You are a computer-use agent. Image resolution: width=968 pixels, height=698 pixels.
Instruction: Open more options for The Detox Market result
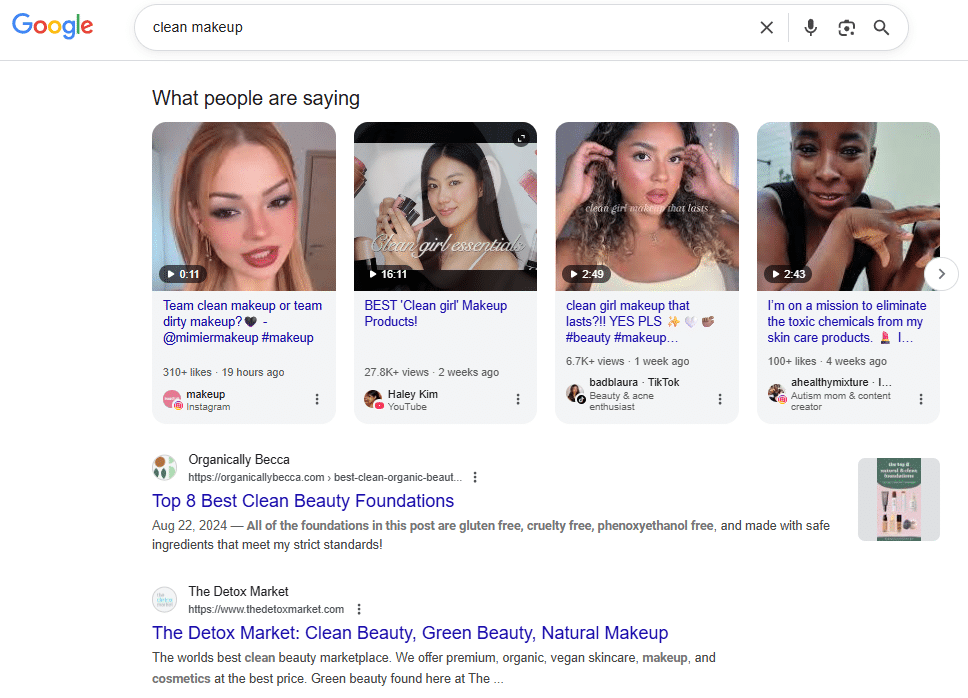point(359,609)
